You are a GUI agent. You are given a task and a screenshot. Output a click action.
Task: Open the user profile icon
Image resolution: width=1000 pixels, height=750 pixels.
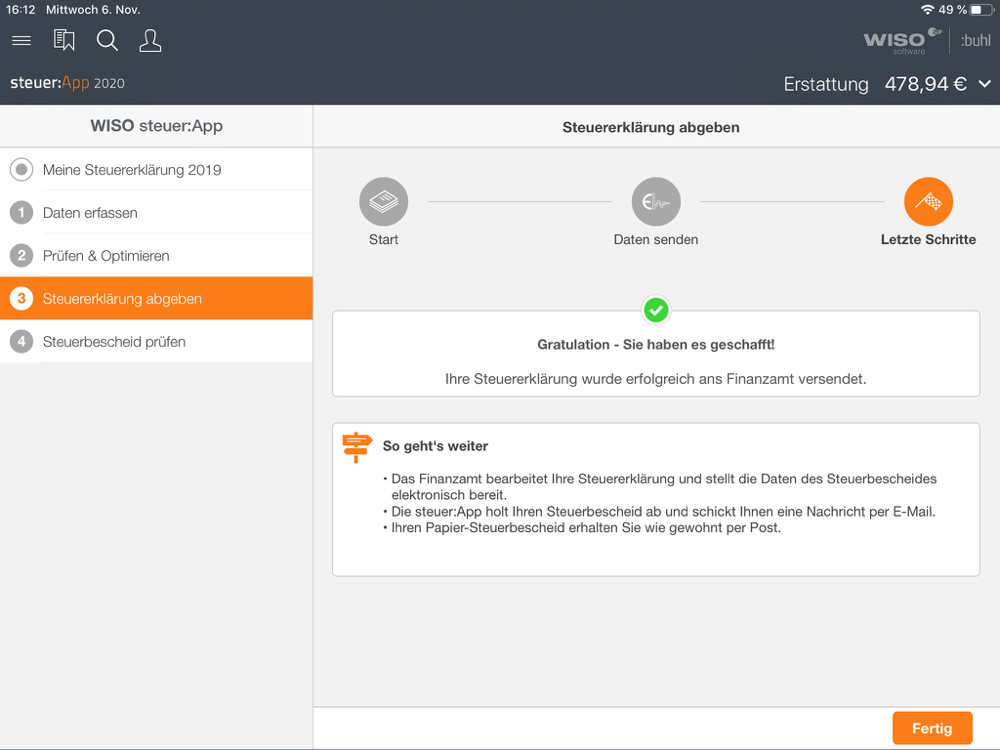[150, 40]
